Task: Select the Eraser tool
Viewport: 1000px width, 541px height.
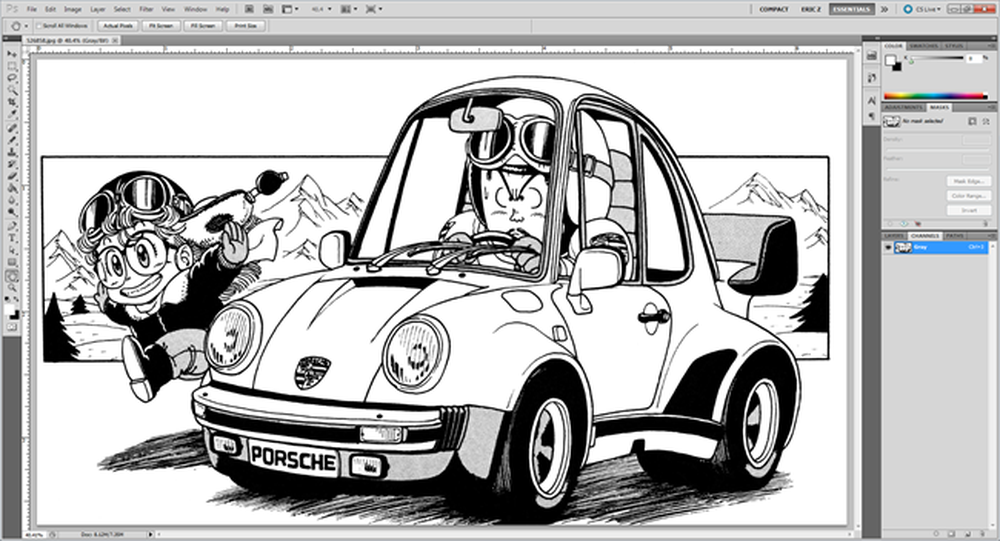Action: [11, 176]
